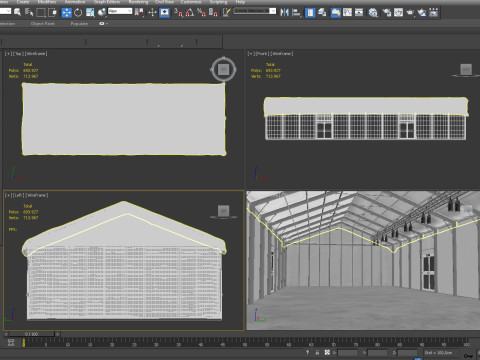Open Wireframe shading menu in the Left viewport
This screenshot has width=480, height=360.
click(37, 195)
